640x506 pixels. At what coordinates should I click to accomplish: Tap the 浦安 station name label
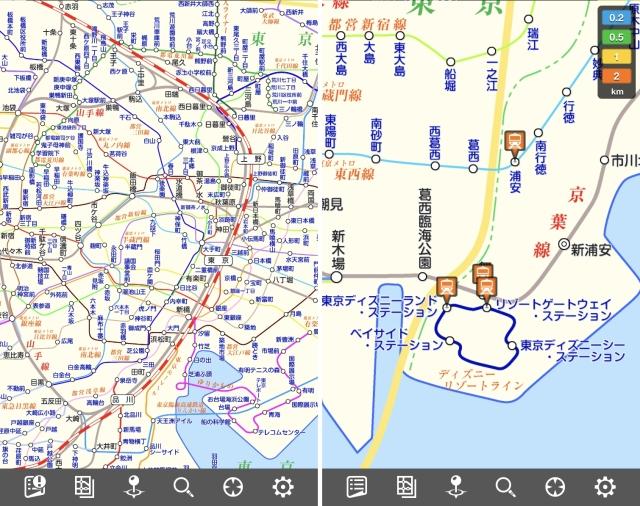point(515,181)
